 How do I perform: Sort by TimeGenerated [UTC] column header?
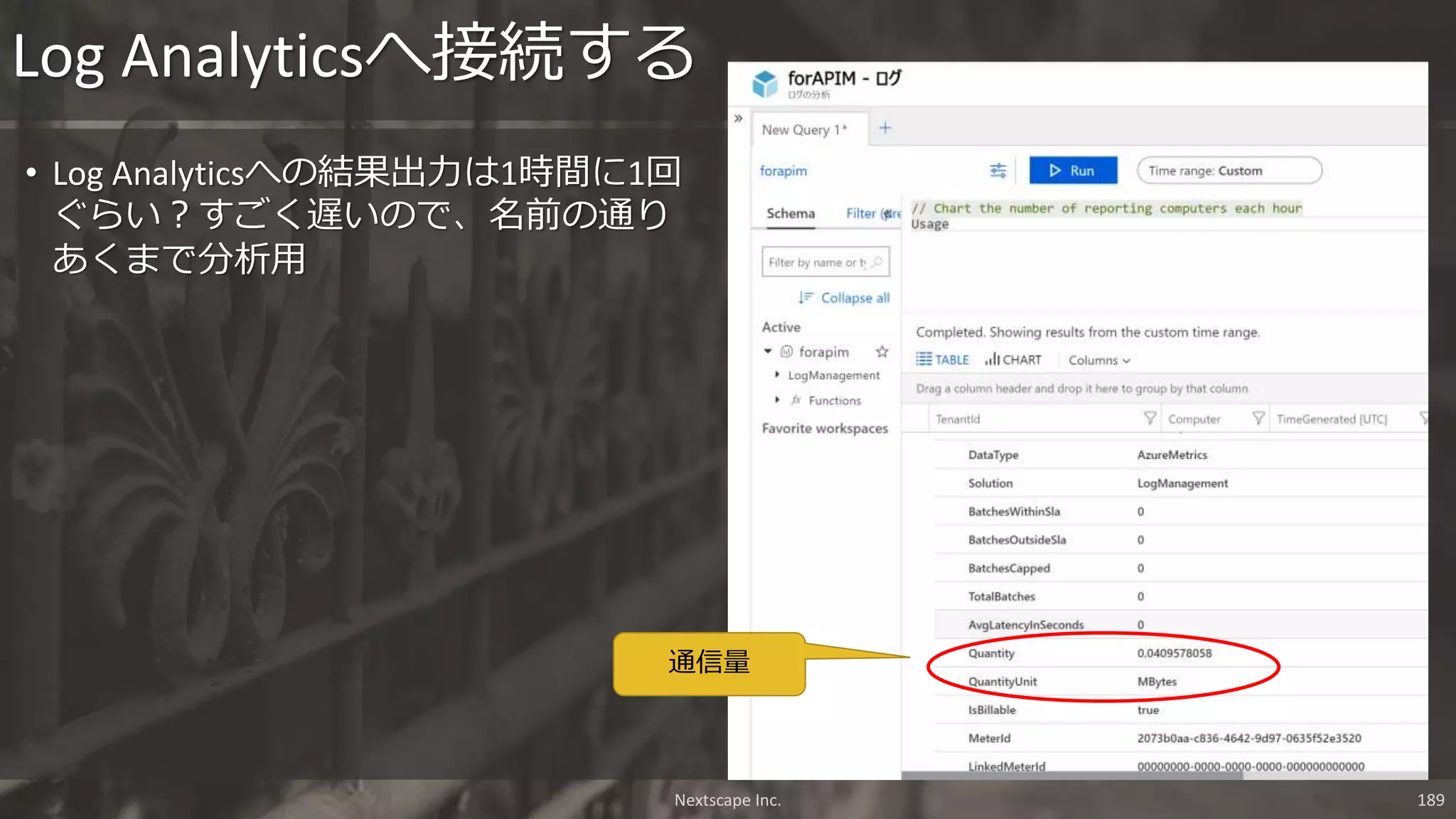(1332, 419)
